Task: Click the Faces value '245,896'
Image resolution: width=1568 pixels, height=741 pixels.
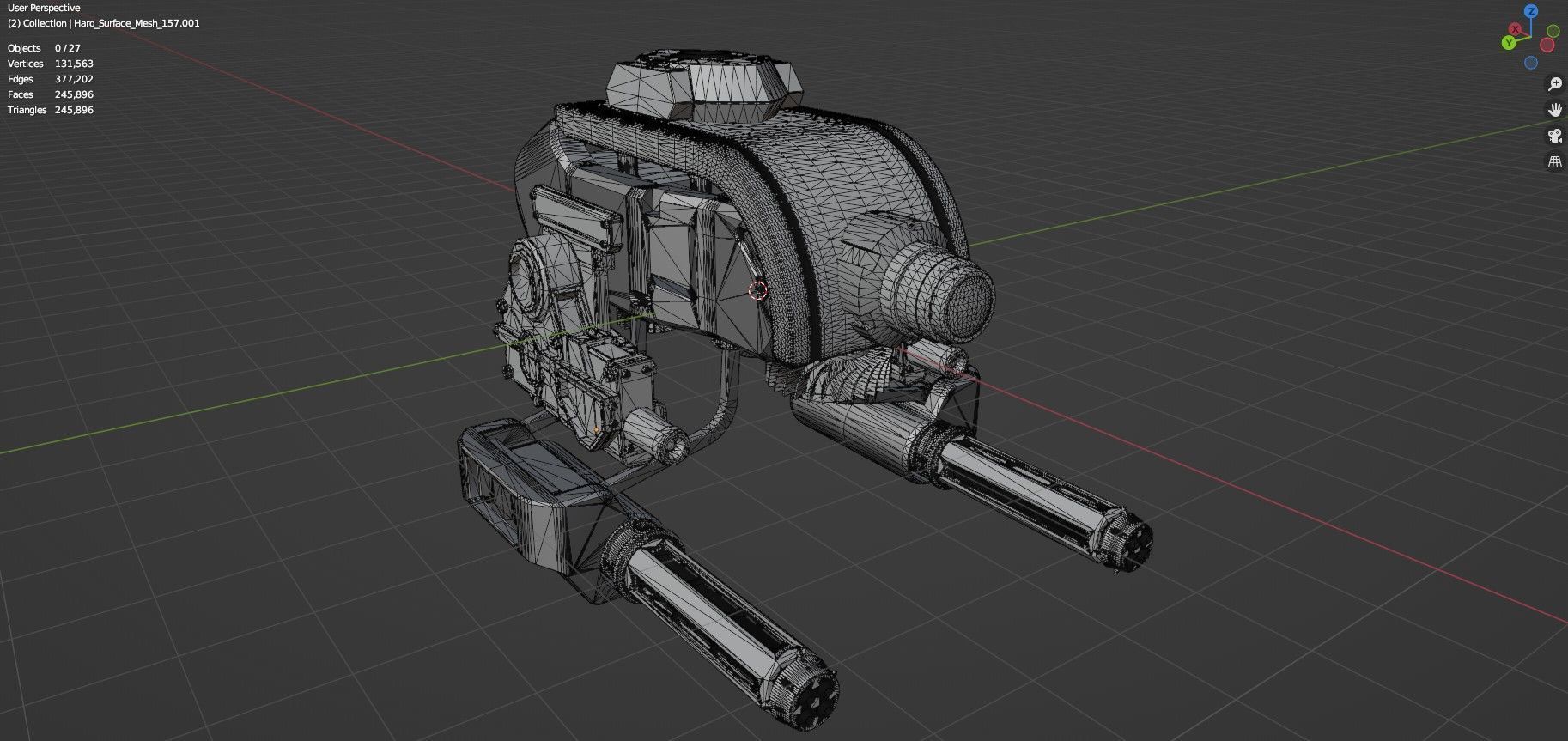Action: point(74,94)
